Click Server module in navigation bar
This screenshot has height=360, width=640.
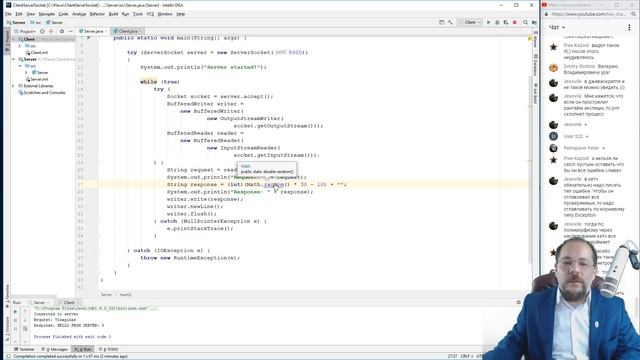tap(16, 22)
